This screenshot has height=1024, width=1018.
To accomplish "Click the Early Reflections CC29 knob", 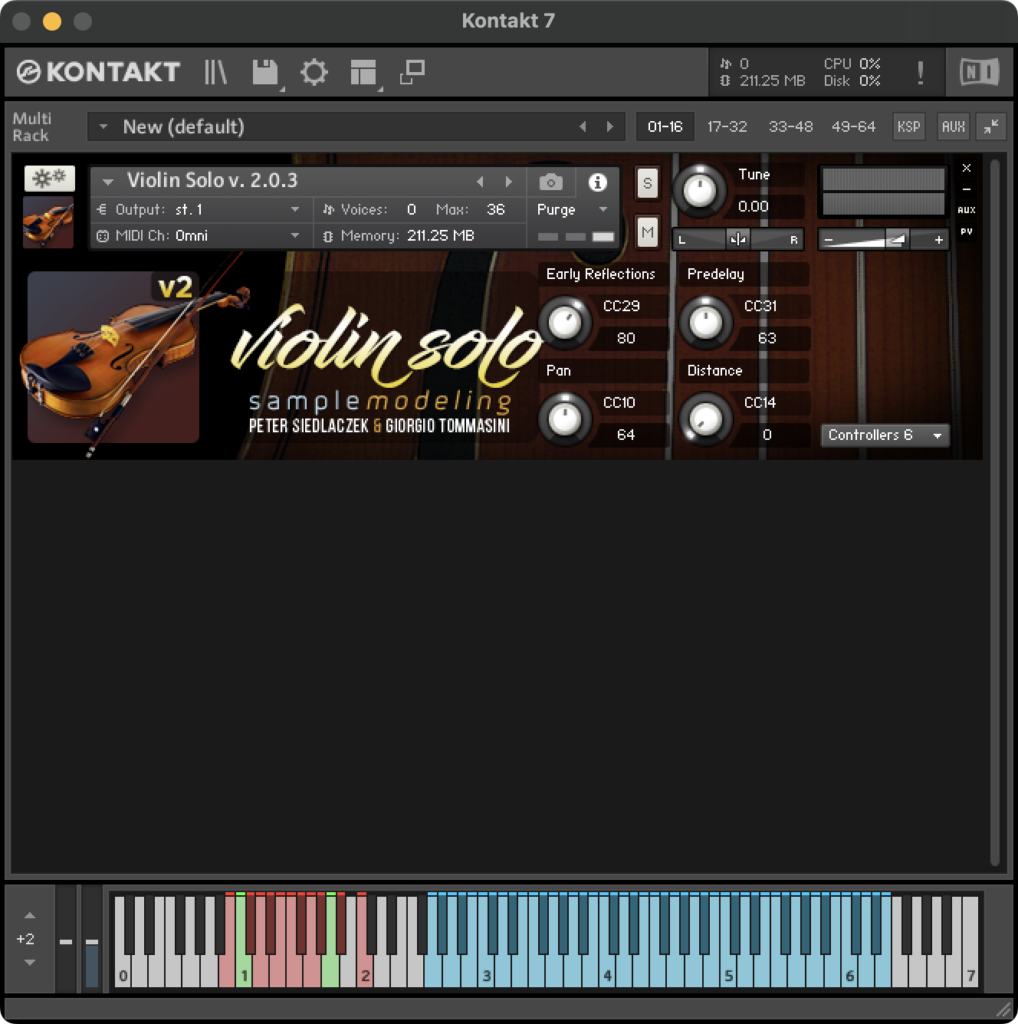I will 565,322.
